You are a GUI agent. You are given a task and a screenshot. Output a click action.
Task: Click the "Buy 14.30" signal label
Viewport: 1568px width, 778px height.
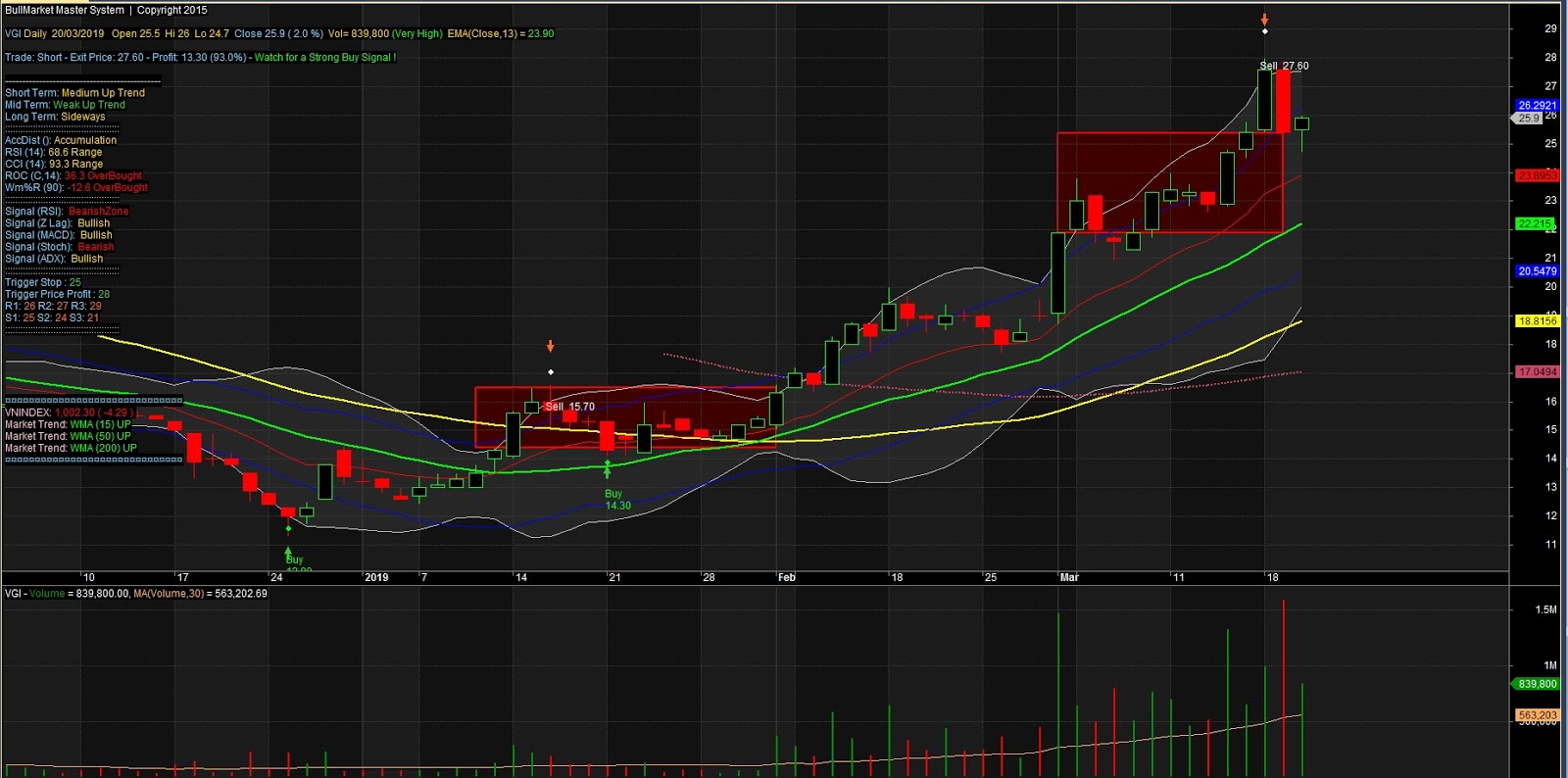pos(616,500)
